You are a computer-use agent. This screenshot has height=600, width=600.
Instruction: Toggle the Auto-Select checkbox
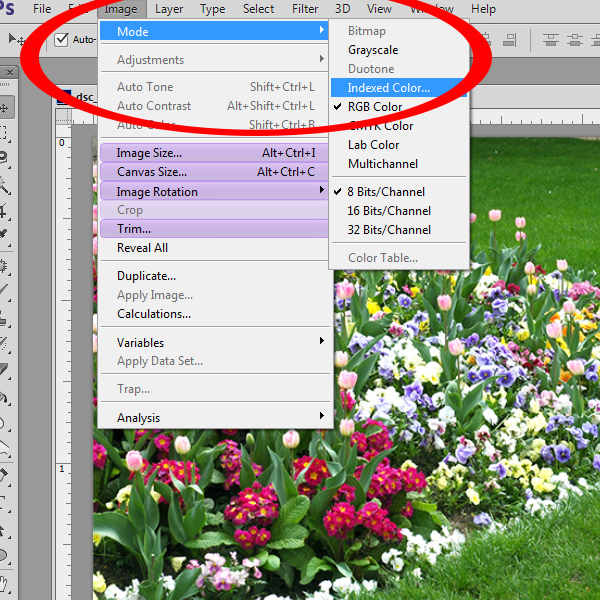tap(61, 39)
